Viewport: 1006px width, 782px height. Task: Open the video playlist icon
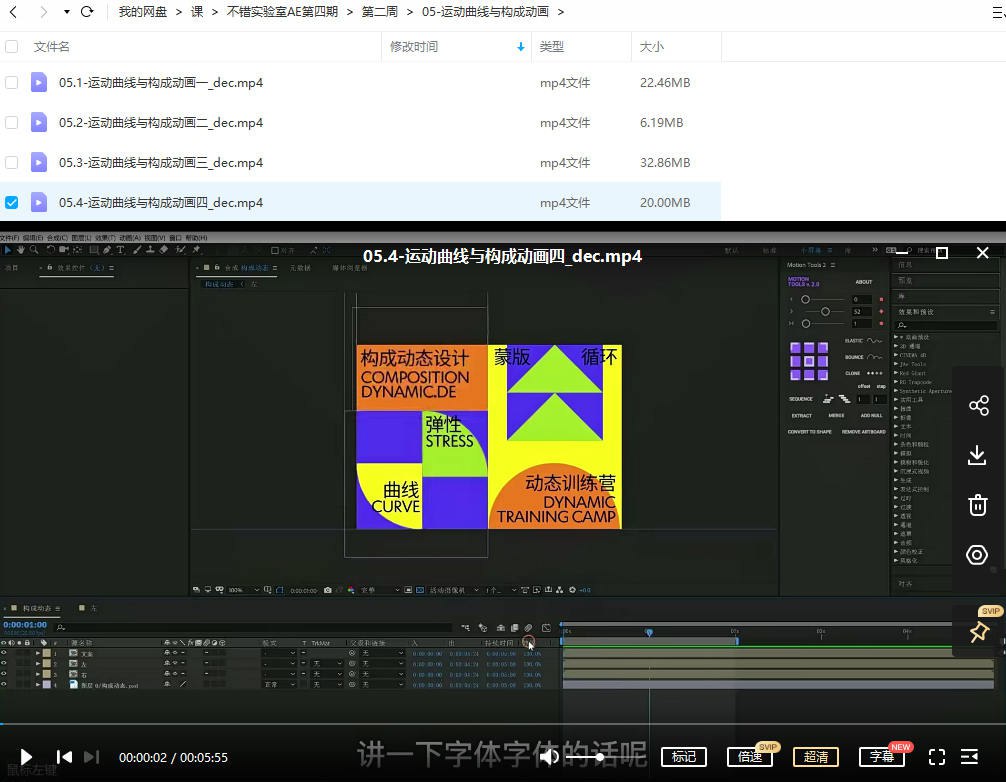click(969, 757)
